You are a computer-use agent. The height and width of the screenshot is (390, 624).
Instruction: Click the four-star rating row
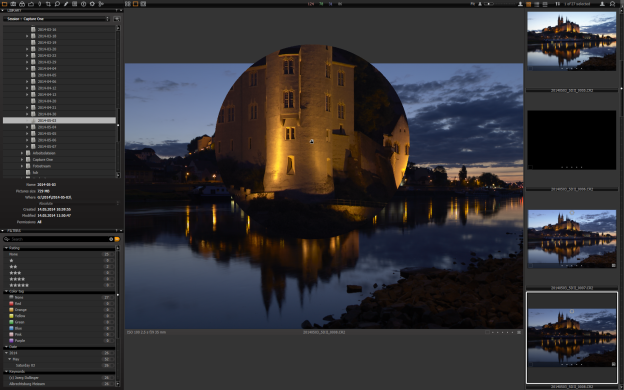pos(59,279)
